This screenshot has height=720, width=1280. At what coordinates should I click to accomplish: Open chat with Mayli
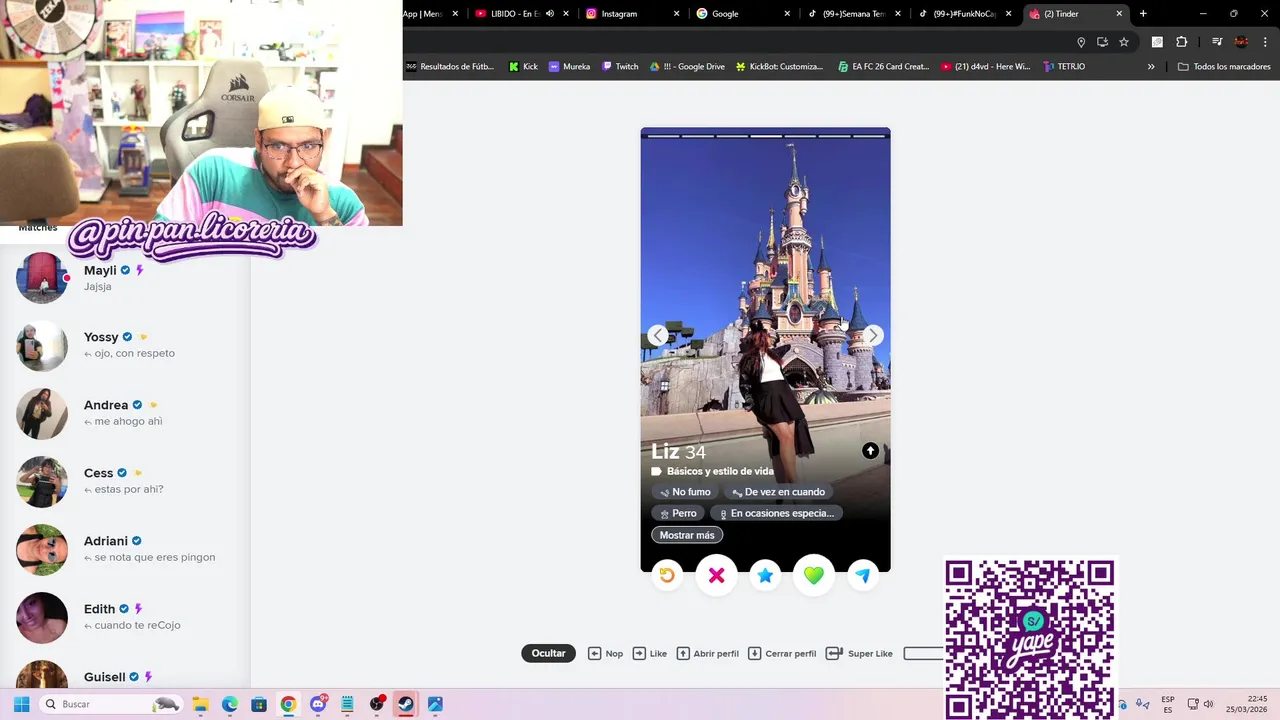125,278
